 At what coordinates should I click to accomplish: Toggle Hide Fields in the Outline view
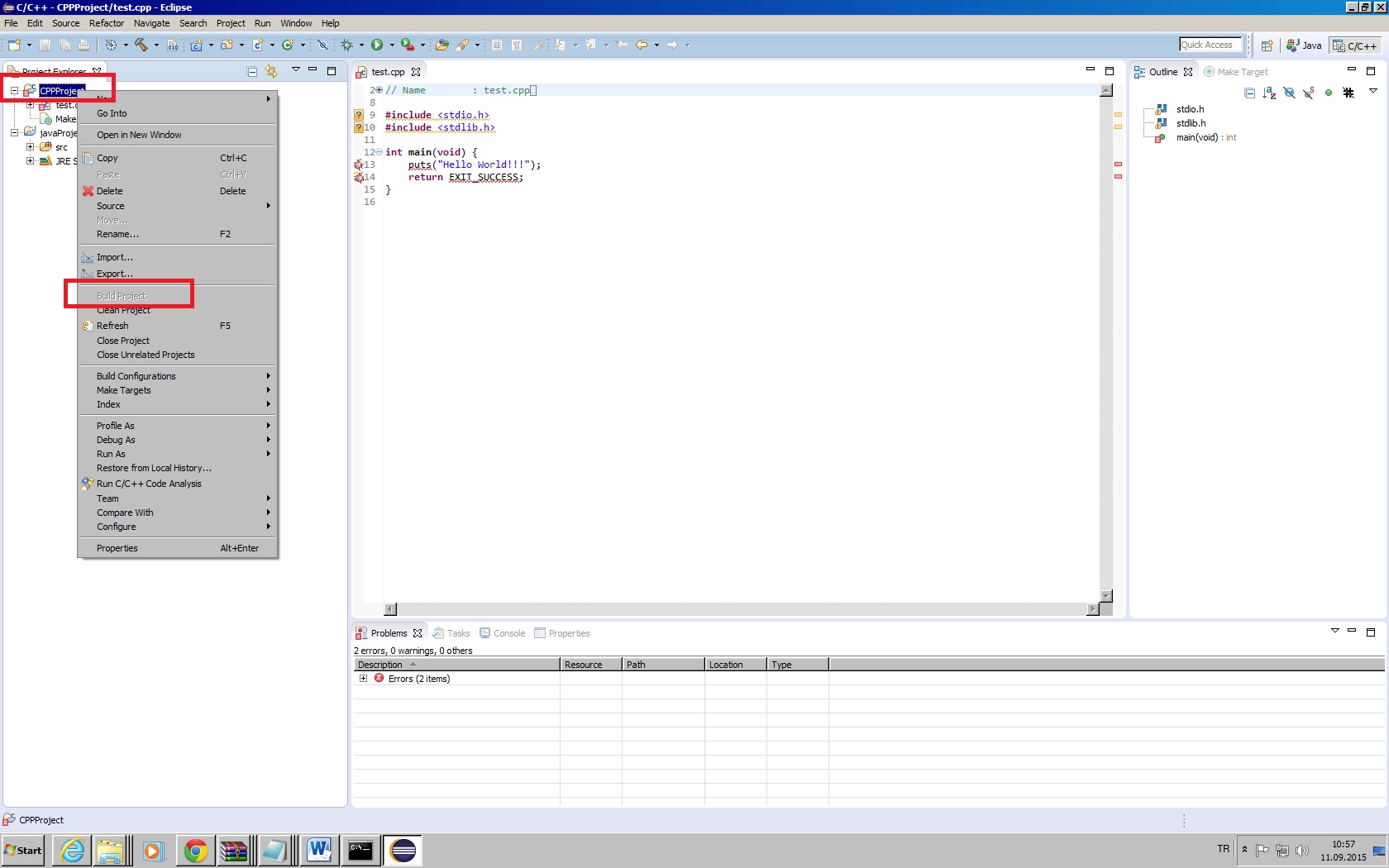pyautogui.click(x=1289, y=93)
